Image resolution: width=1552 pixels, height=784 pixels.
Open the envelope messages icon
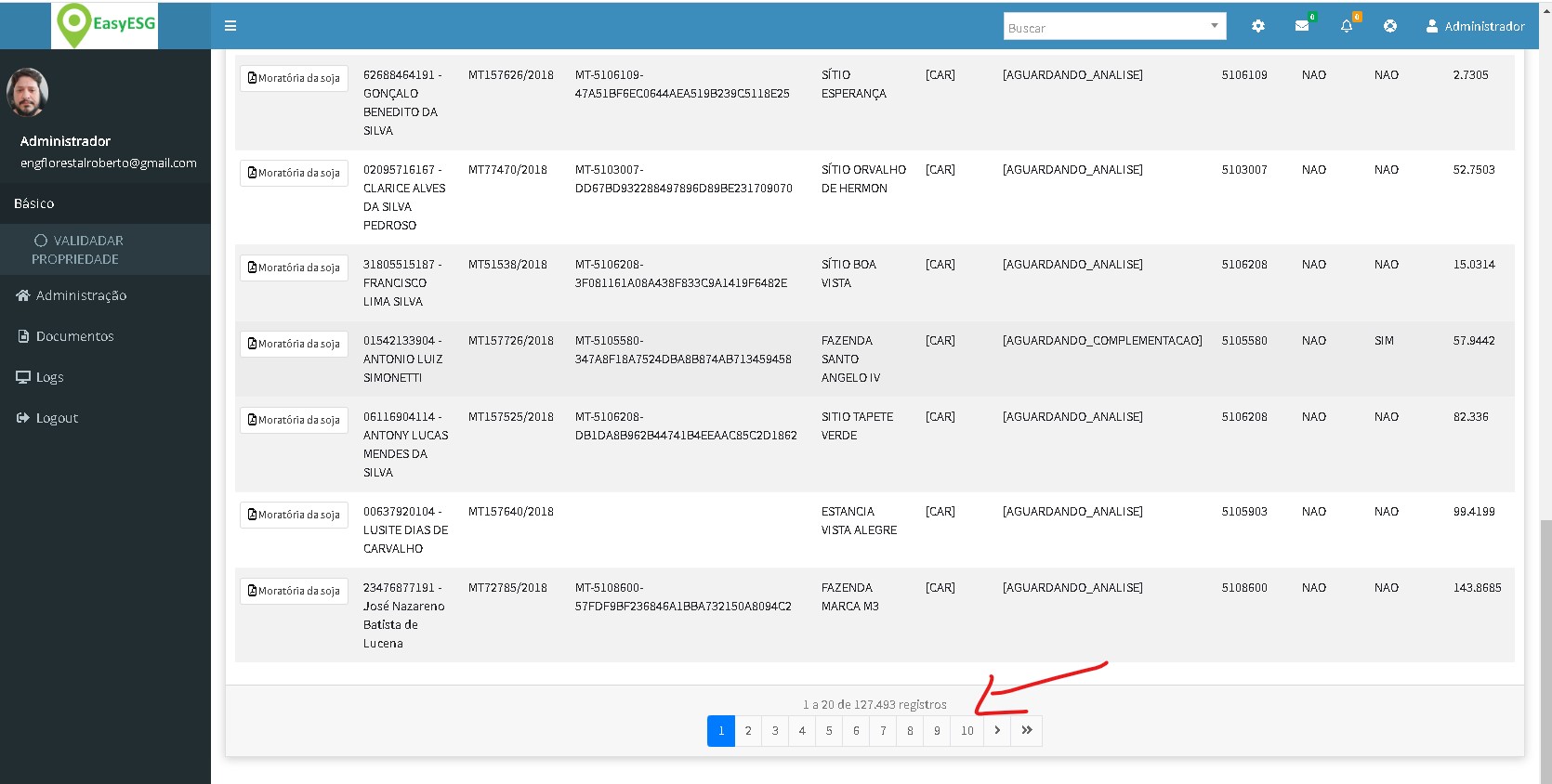pos(1302,26)
